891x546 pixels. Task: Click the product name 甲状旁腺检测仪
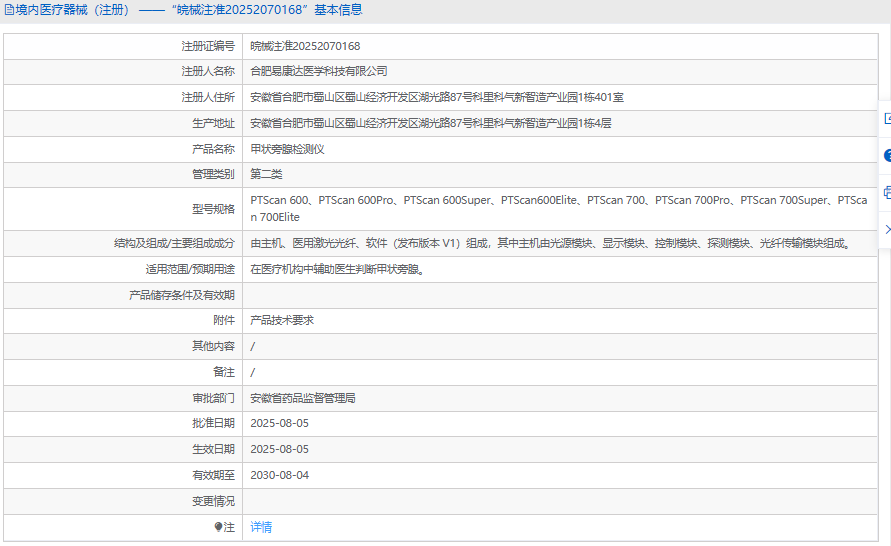coord(287,149)
